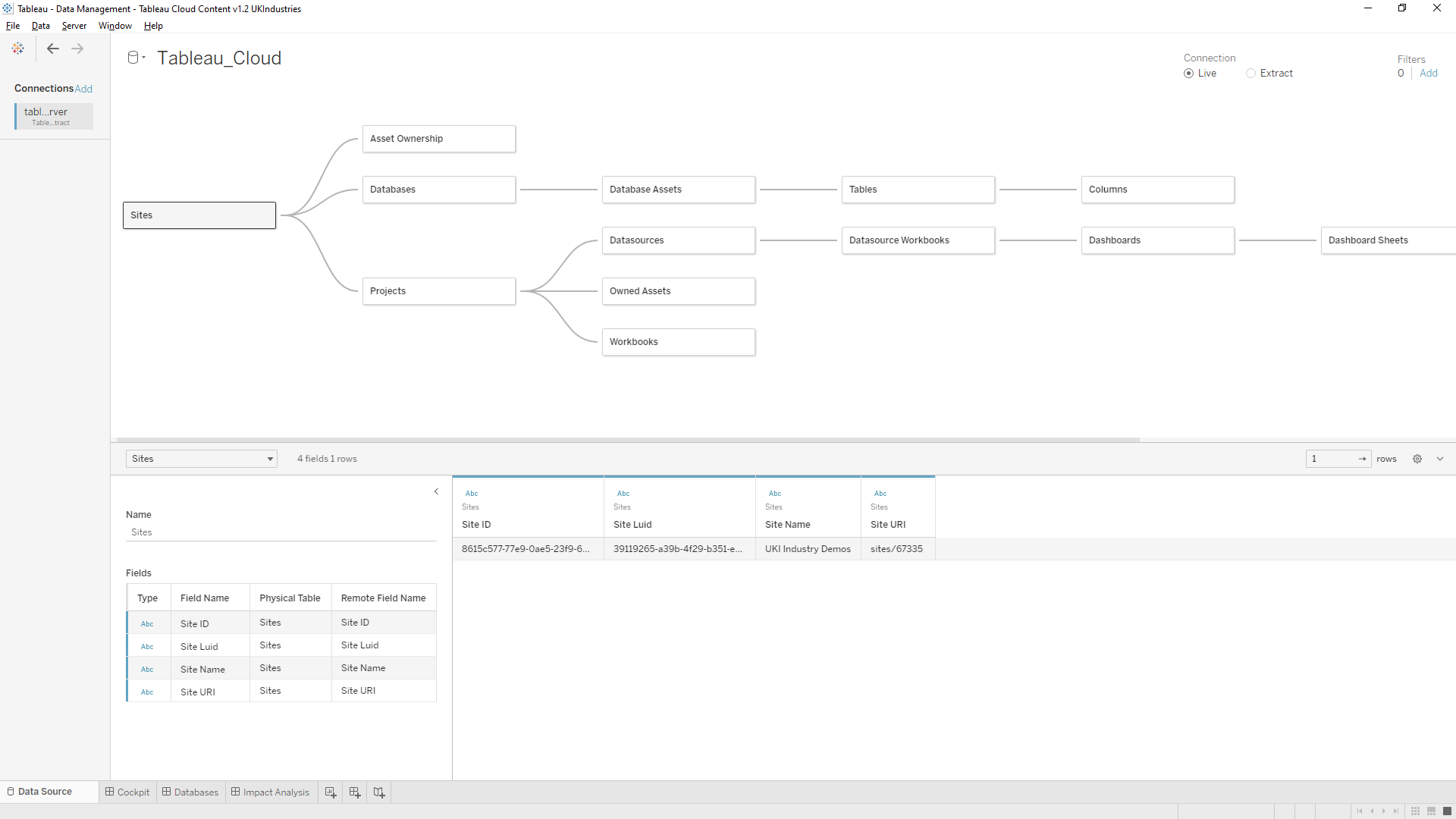Viewport: 1456px width, 819px height.
Task: Add a new filter via Add link
Action: click(x=1429, y=73)
